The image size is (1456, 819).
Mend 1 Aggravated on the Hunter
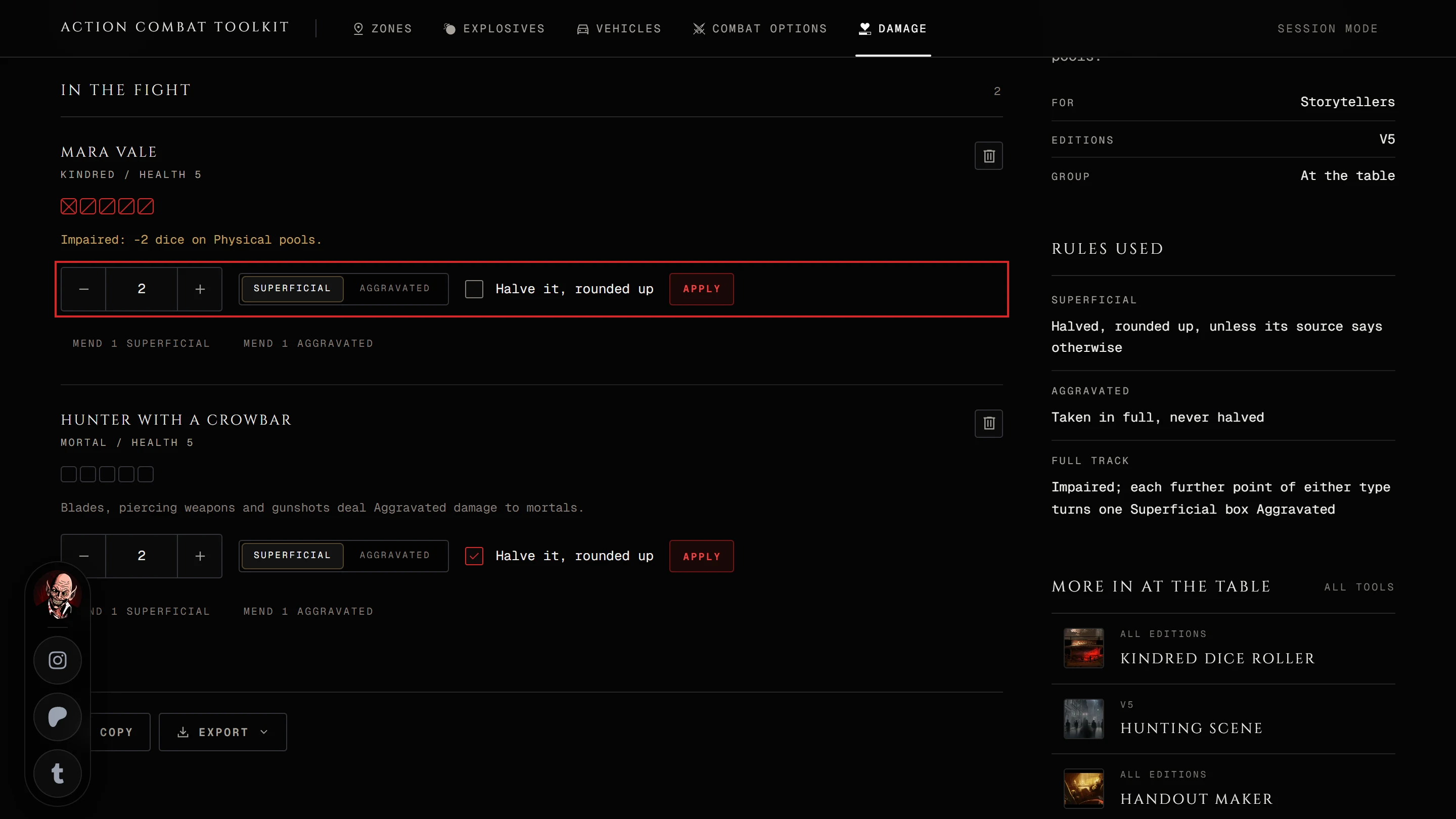(x=308, y=612)
